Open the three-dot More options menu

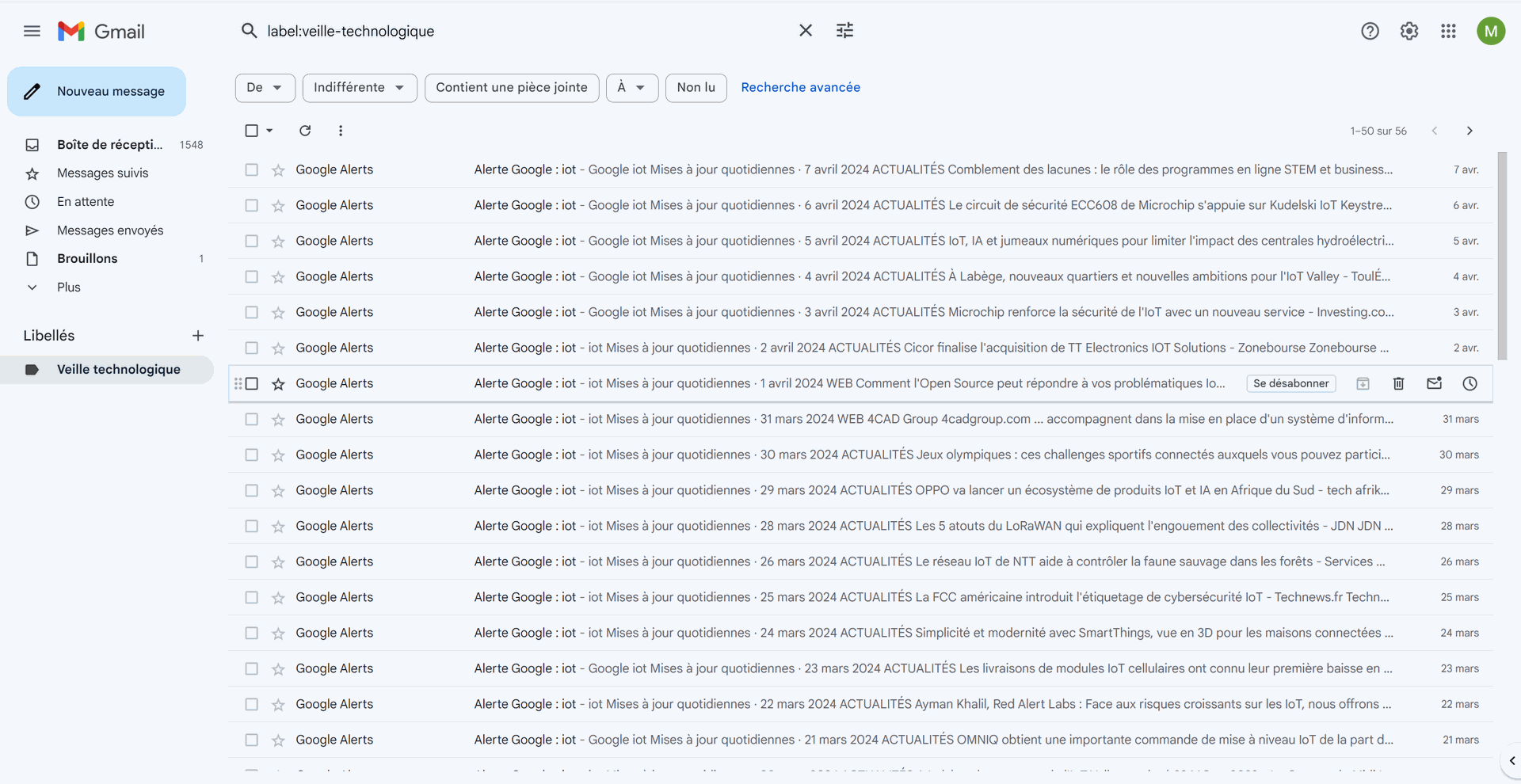[341, 131]
